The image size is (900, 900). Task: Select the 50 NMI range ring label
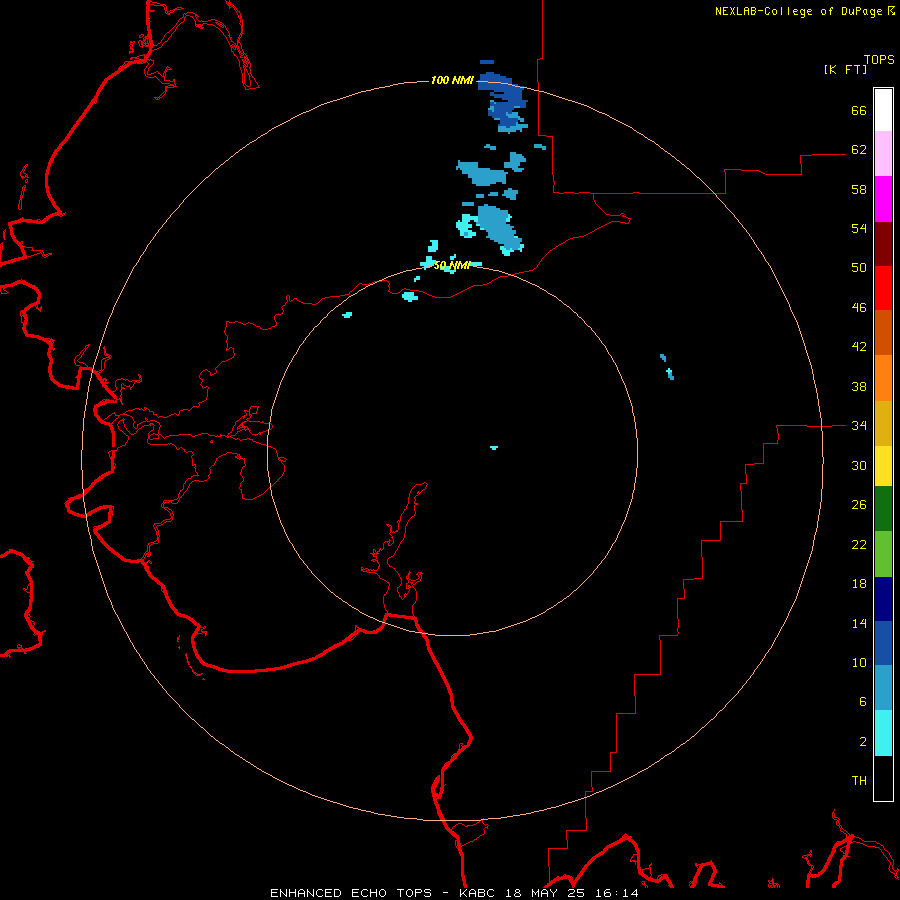coord(452,265)
